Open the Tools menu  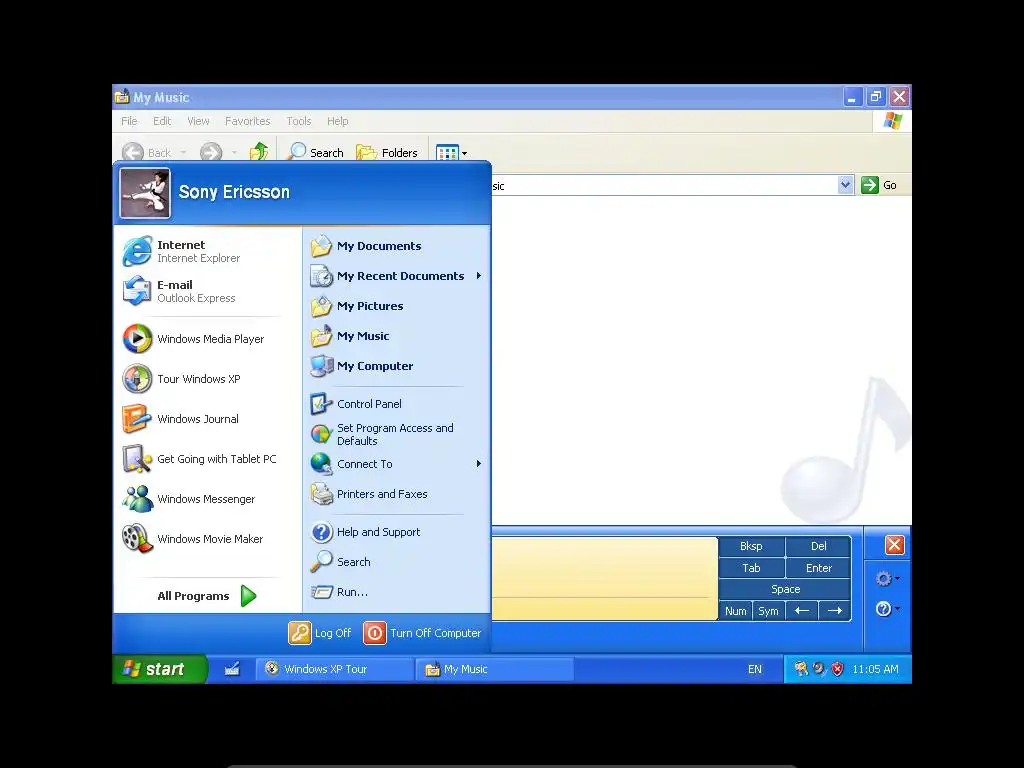tap(298, 121)
